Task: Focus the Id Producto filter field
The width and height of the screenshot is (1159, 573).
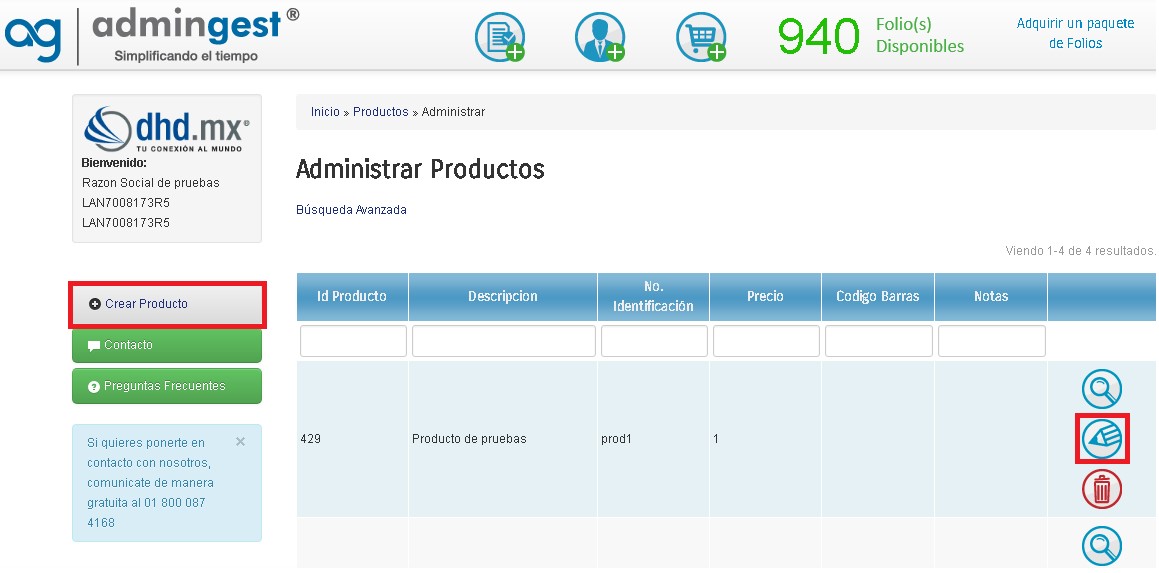Action: click(353, 341)
